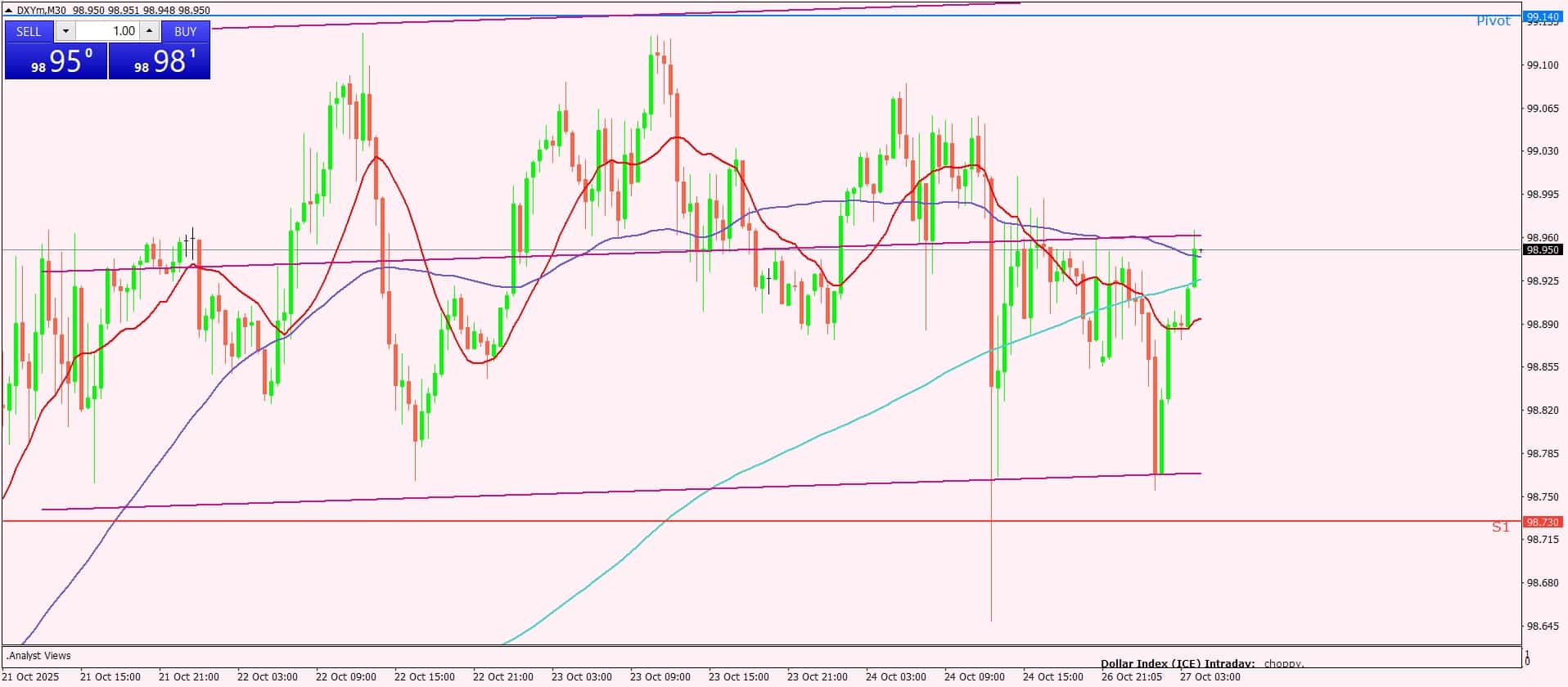Click the SELL button
This screenshot has height=687, width=1568.
point(29,31)
